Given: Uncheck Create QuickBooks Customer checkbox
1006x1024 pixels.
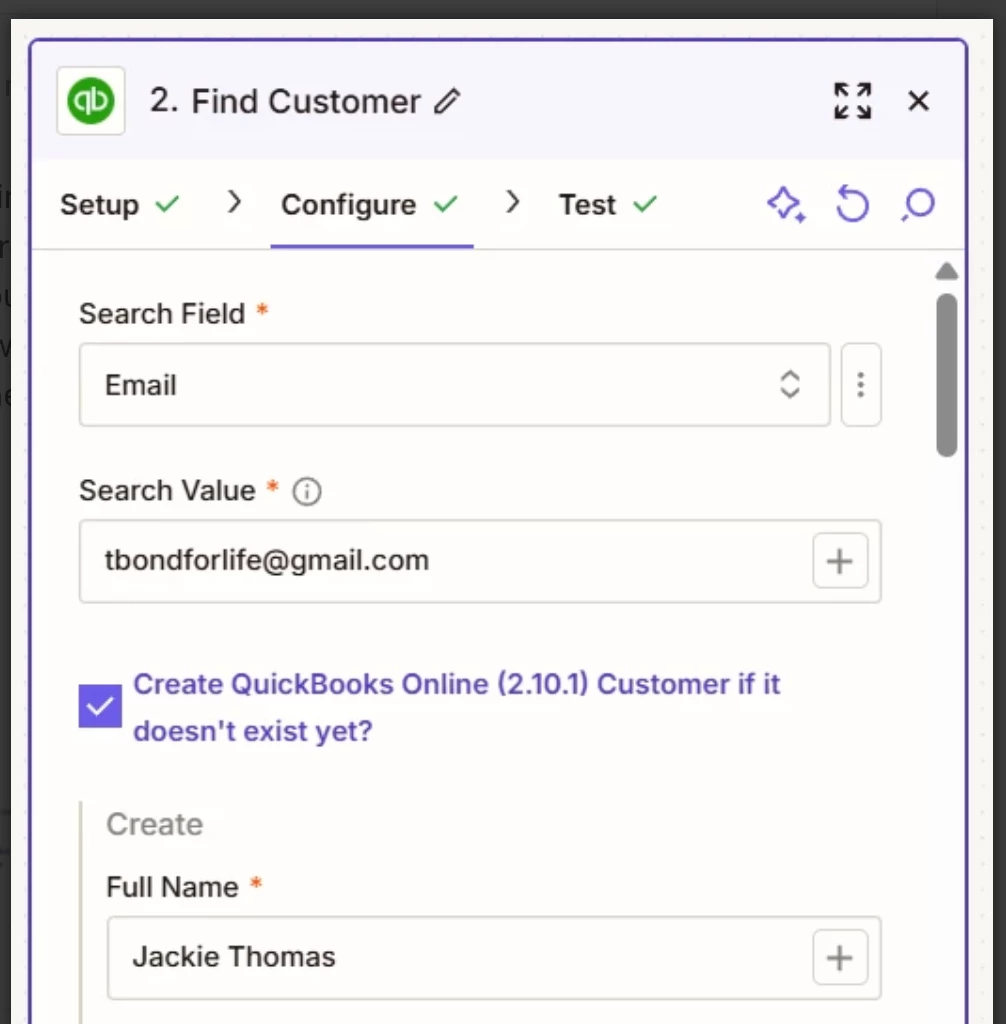Looking at the screenshot, I should (100, 706).
